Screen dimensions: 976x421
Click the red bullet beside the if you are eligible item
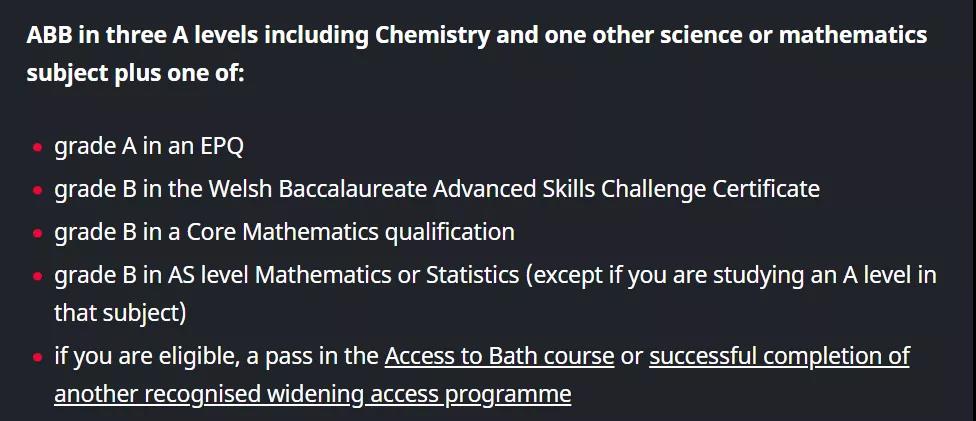39,358
